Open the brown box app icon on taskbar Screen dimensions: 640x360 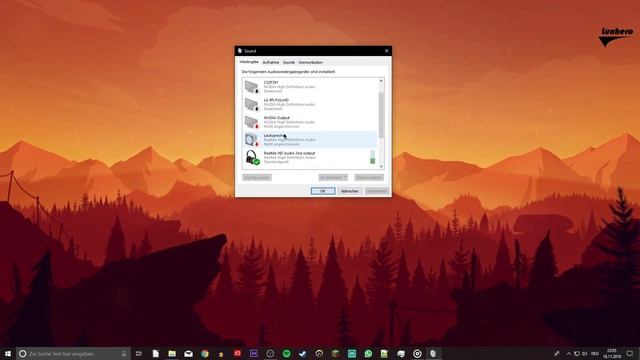pyautogui.click(x=336, y=354)
